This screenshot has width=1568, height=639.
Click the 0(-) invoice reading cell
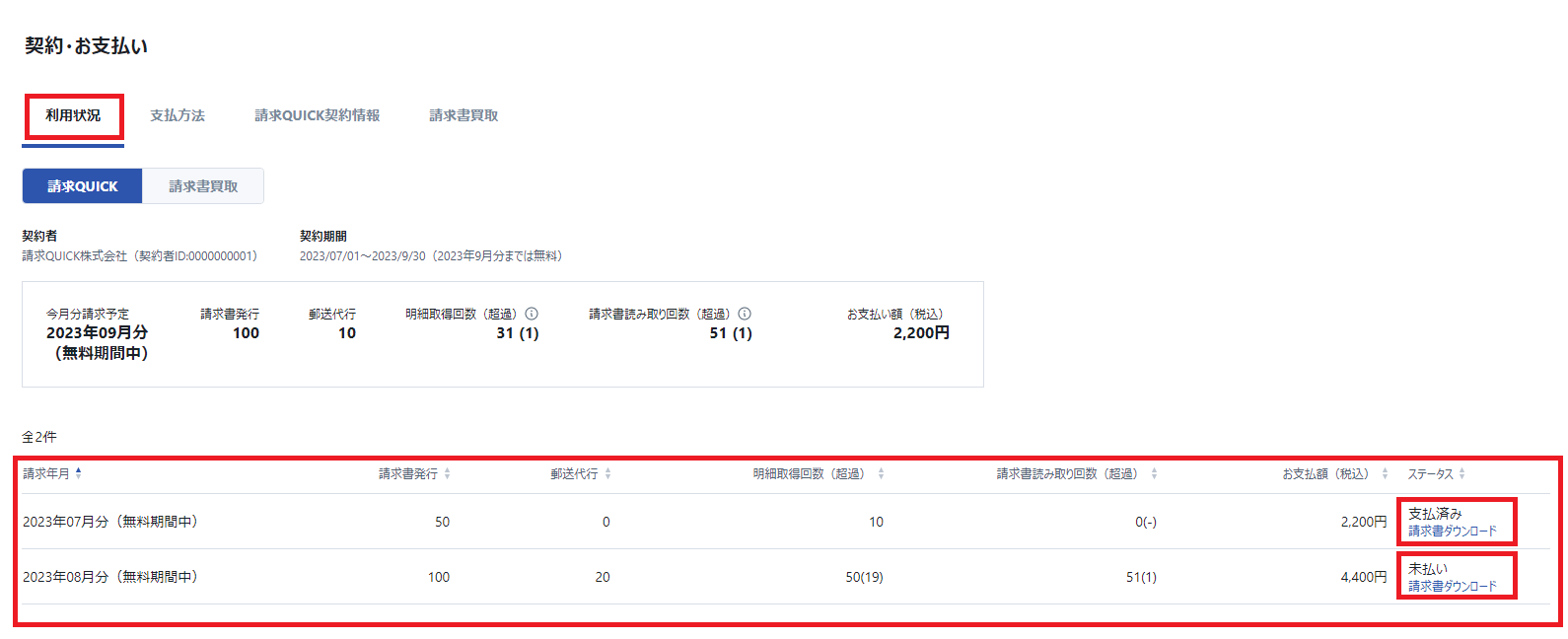coord(1146,522)
